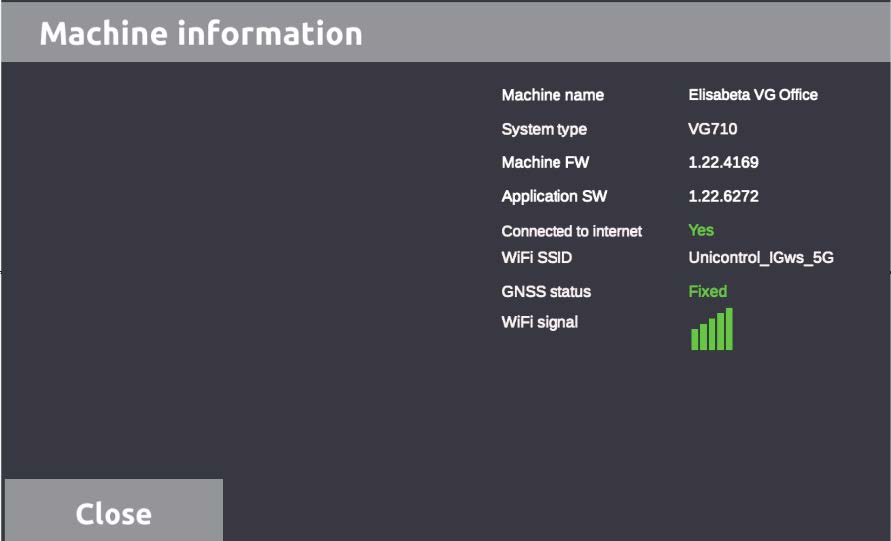Click the 'Application SW' label
The image size is (891, 541).
coord(554,197)
